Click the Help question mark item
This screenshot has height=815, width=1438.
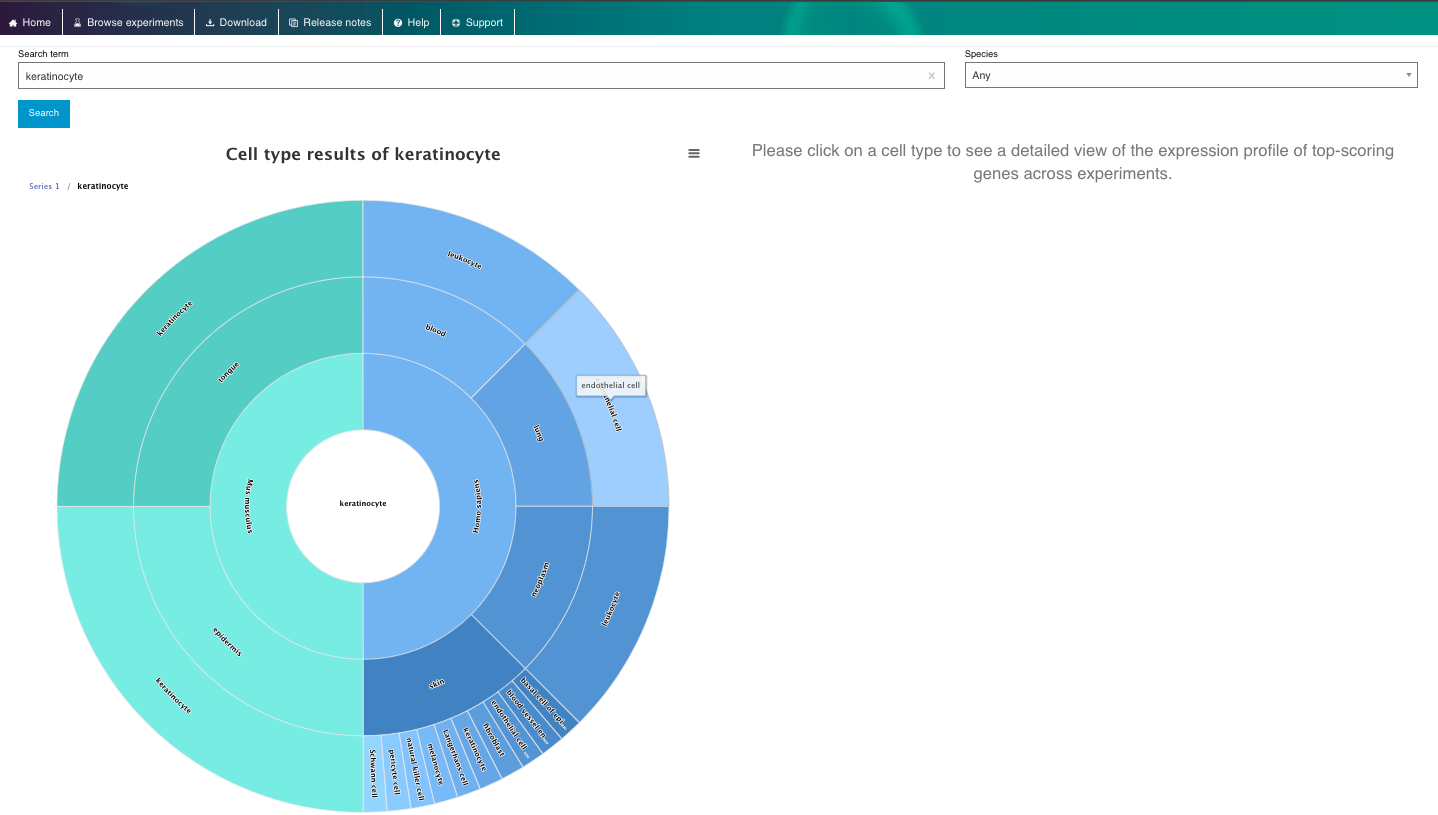[411, 22]
